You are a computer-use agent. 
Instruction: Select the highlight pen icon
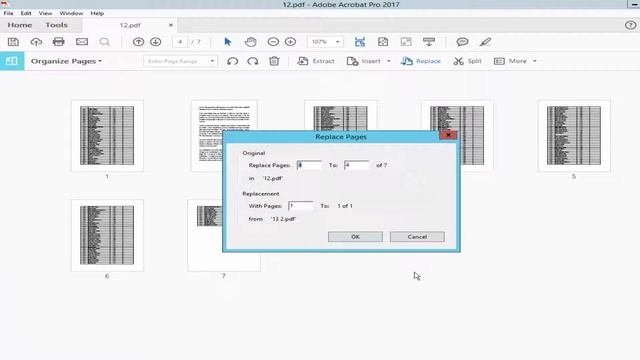tap(485, 42)
